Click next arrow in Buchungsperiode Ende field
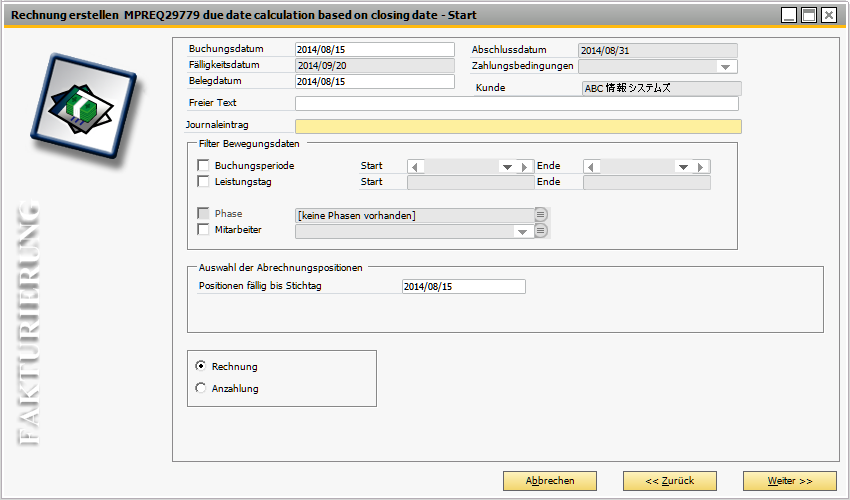The width and height of the screenshot is (850, 500). (702, 167)
